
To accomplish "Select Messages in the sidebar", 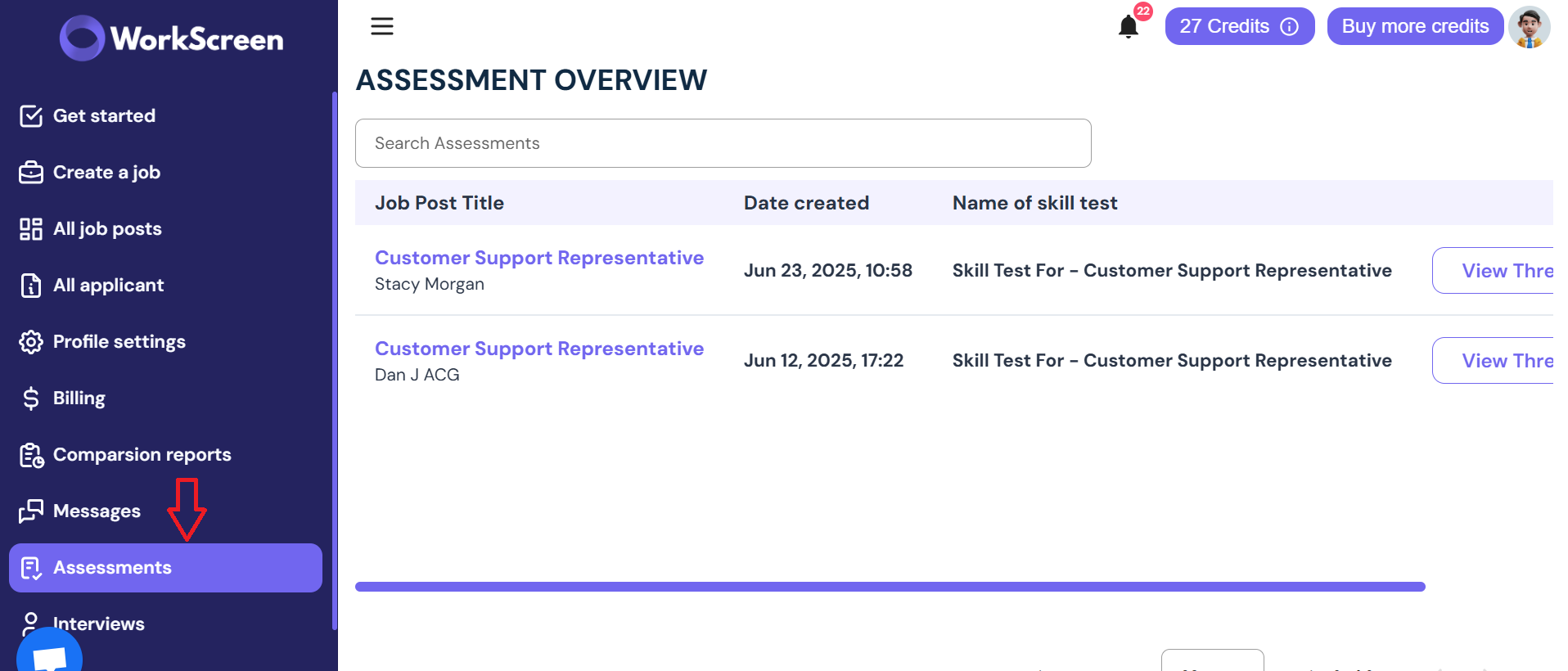I will pyautogui.click(x=97, y=511).
